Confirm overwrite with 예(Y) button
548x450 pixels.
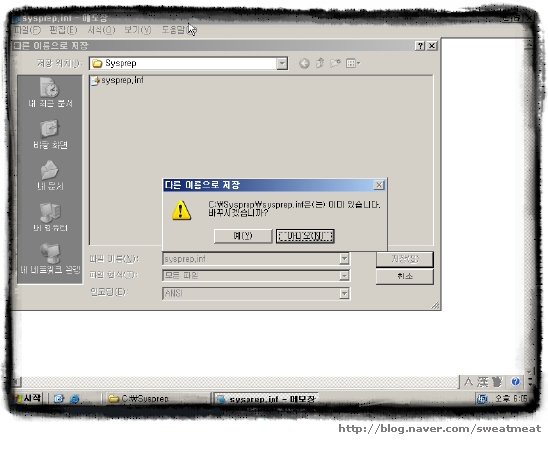click(x=243, y=236)
